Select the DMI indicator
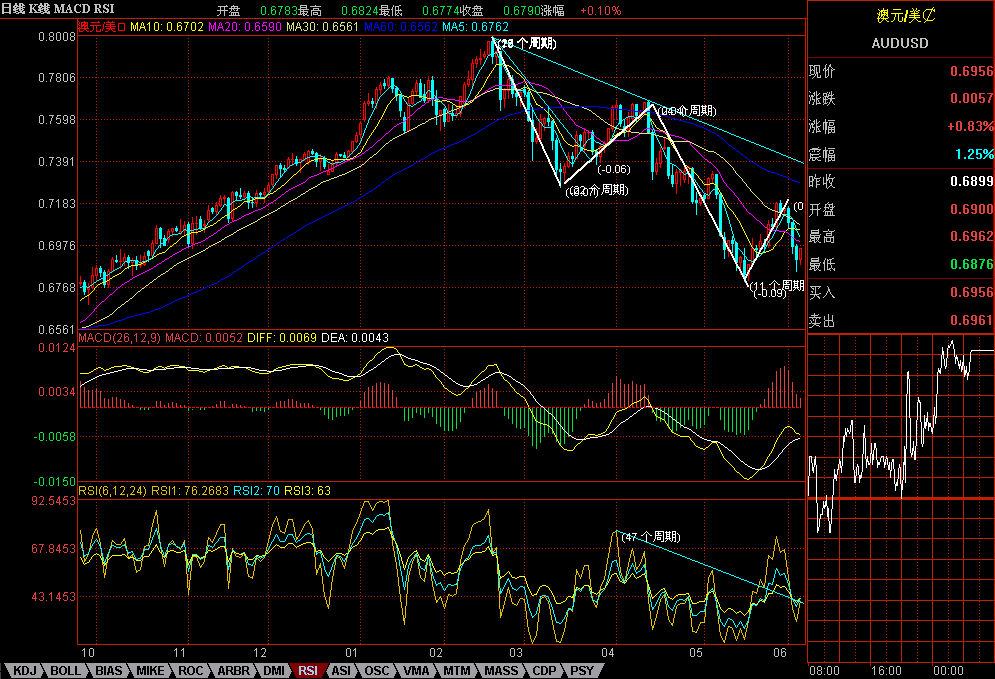 pyautogui.click(x=274, y=671)
